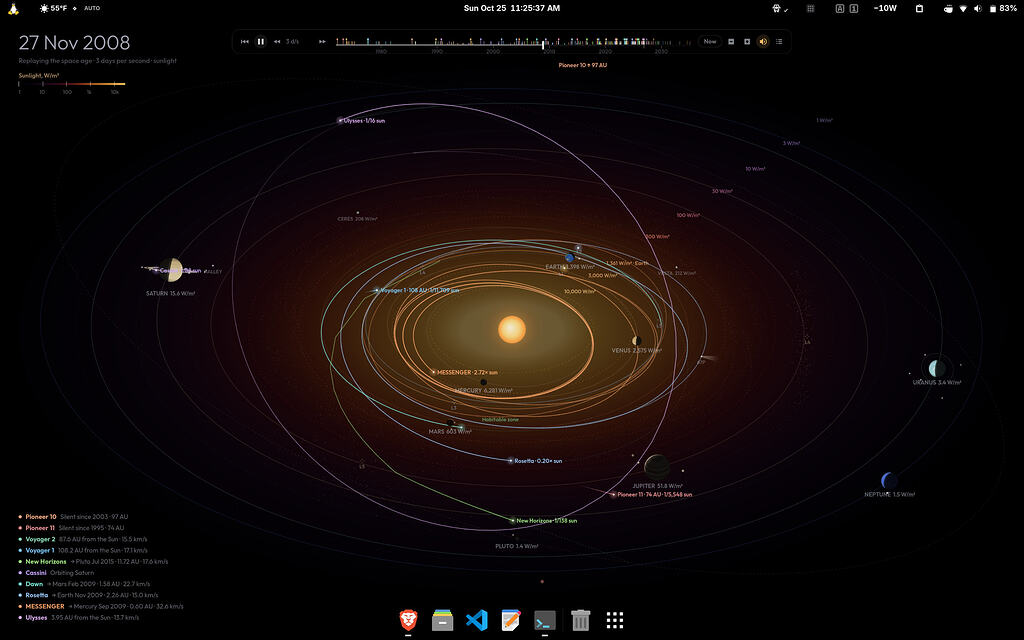Open the Files app in the dock
The height and width of the screenshot is (640, 1024).
(442, 620)
